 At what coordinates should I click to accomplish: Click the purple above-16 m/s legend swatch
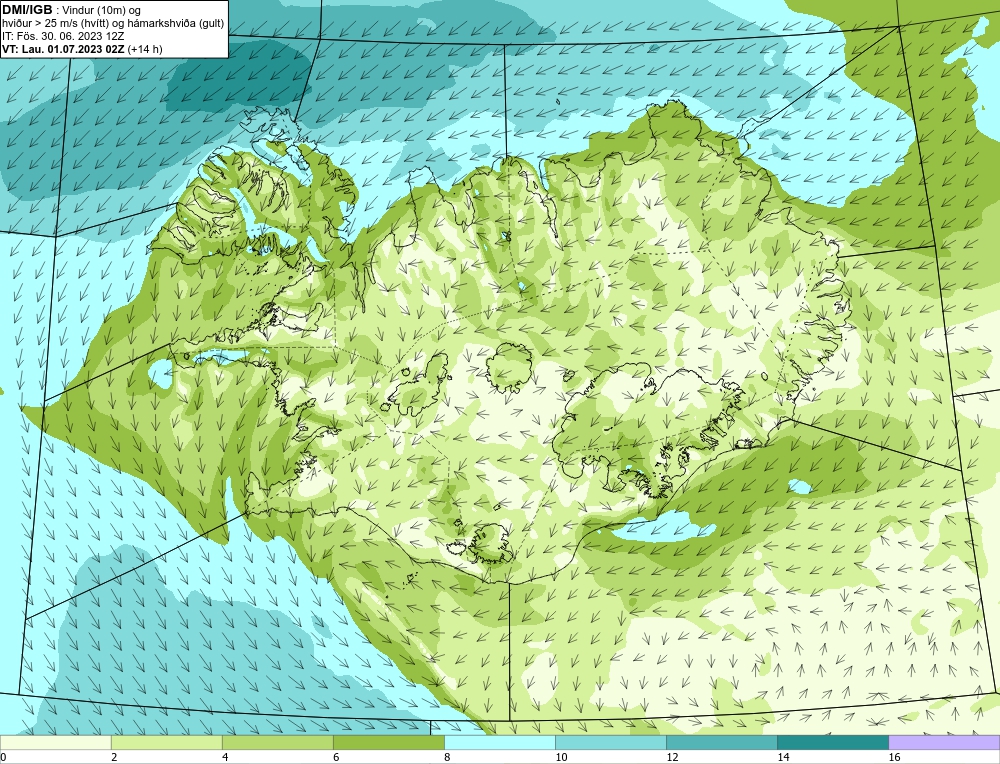pyautogui.click(x=944, y=743)
